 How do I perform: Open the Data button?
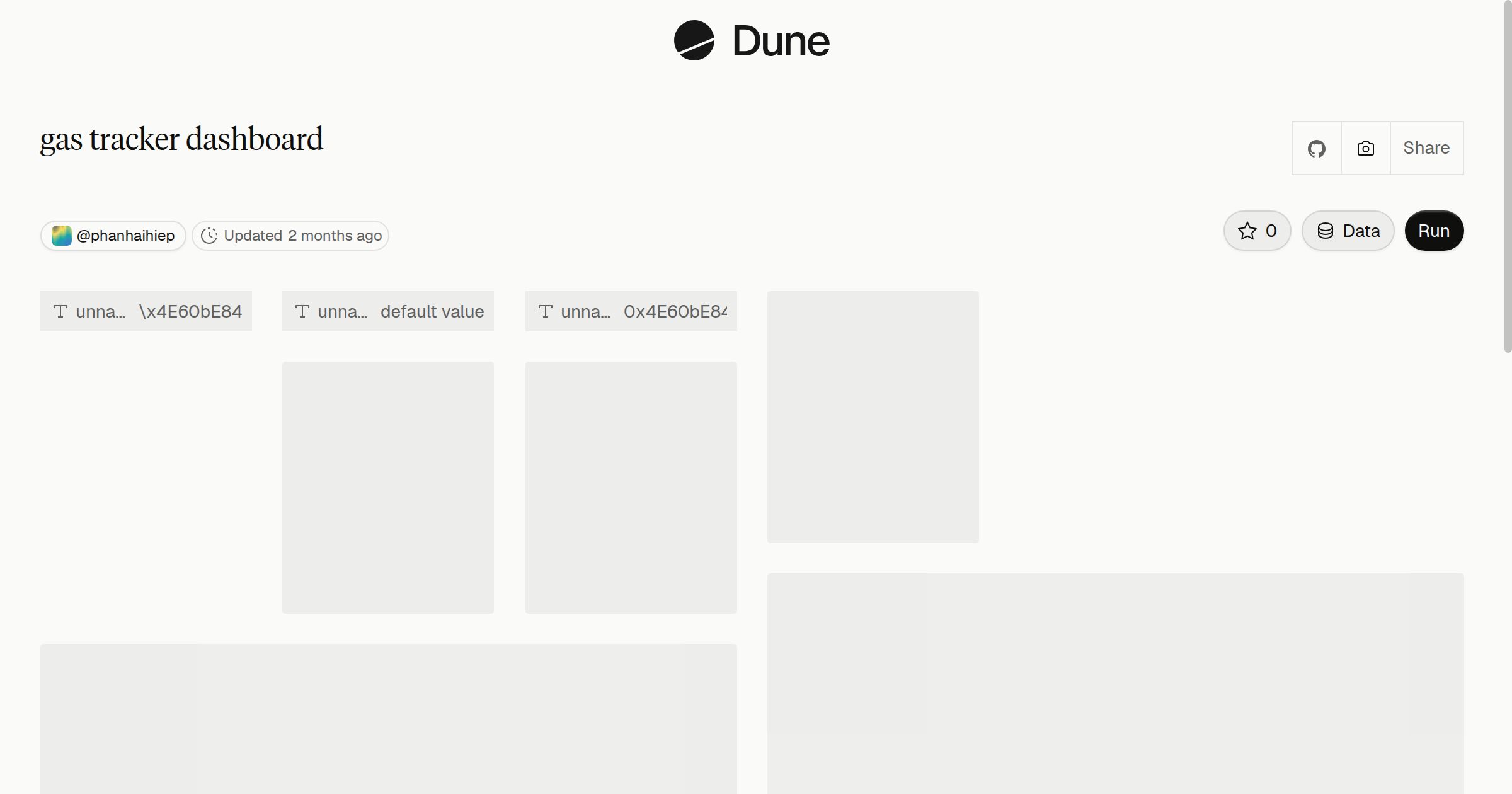tap(1348, 231)
